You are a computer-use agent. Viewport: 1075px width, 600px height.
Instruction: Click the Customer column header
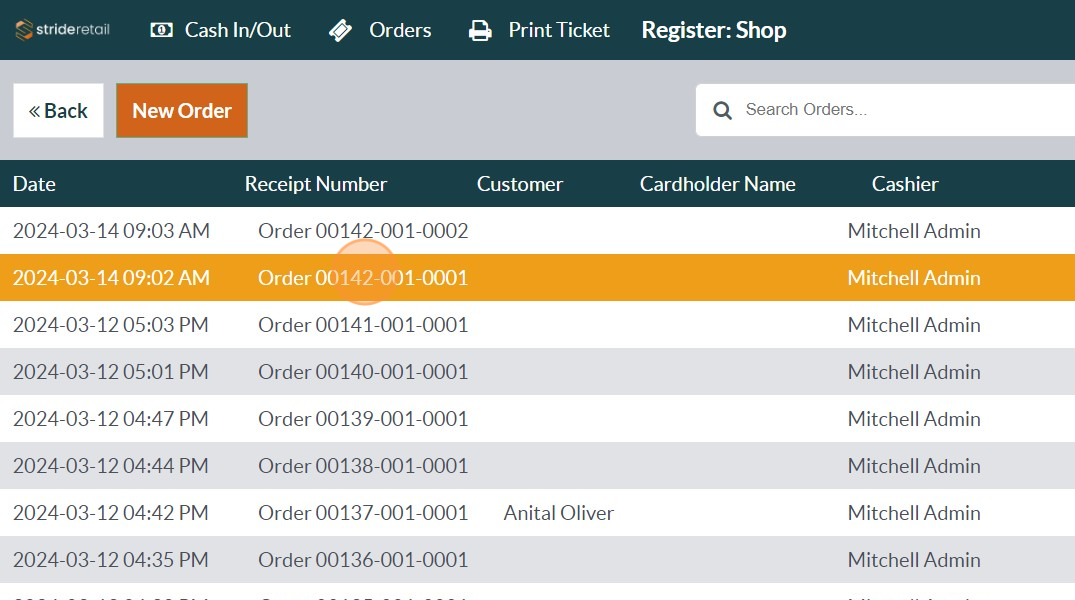pyautogui.click(x=520, y=184)
